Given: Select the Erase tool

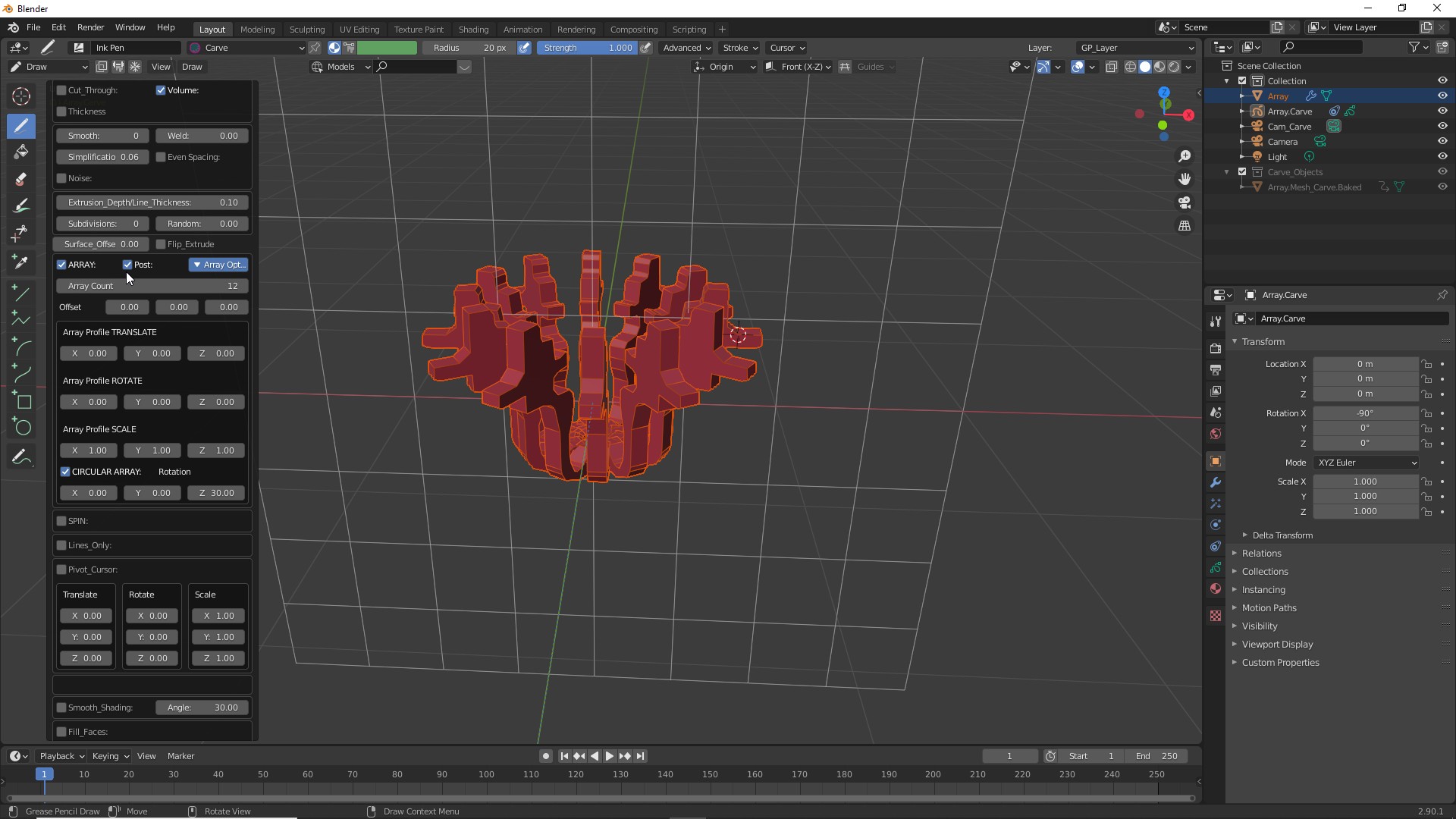Looking at the screenshot, I should tap(21, 180).
